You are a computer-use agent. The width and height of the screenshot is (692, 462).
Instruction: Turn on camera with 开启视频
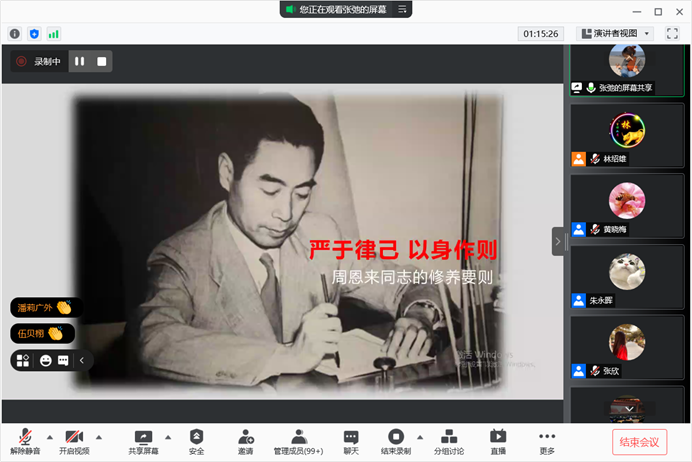click(x=73, y=442)
